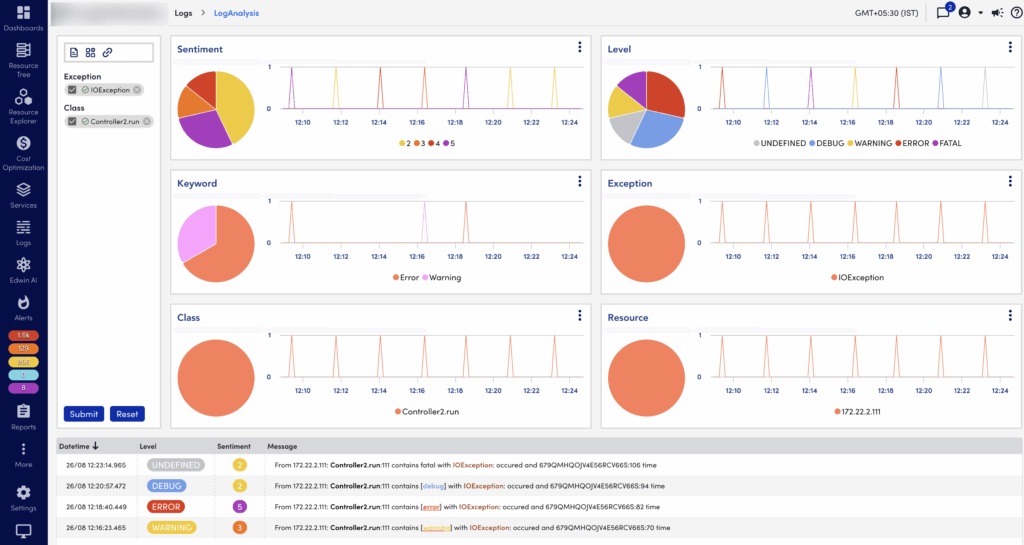
Task: Open Dashboards in the sidebar
Action: (x=23, y=17)
